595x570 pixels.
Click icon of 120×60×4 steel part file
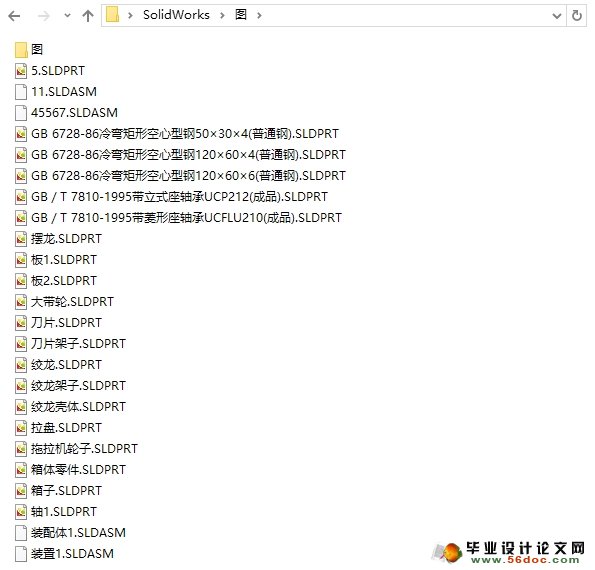[21, 155]
